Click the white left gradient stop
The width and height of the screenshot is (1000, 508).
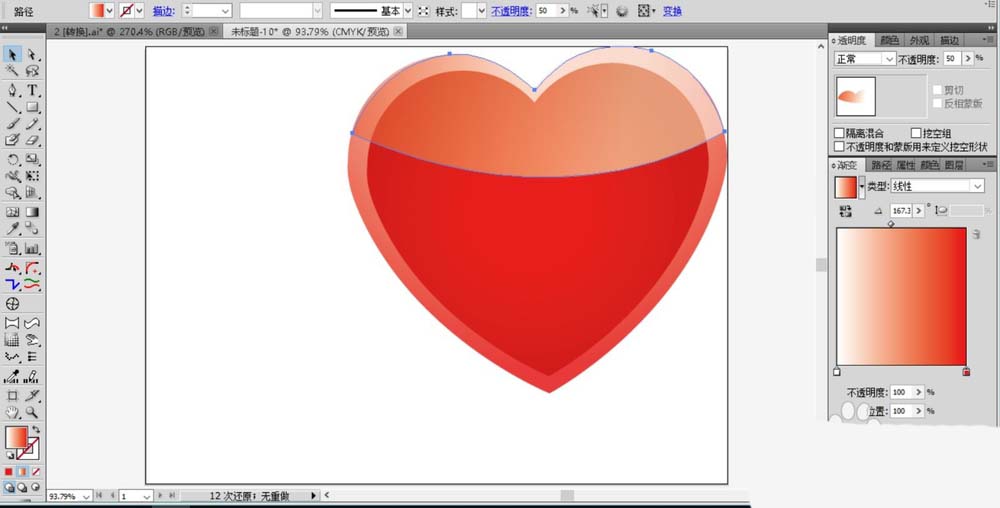[x=837, y=372]
